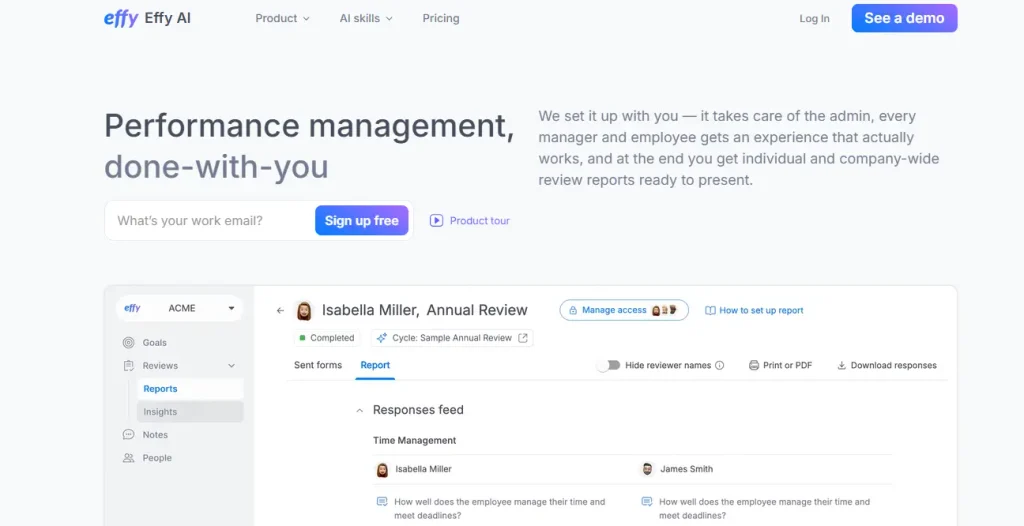Switch to the Sent forms tab
The height and width of the screenshot is (526, 1024).
pyautogui.click(x=318, y=365)
